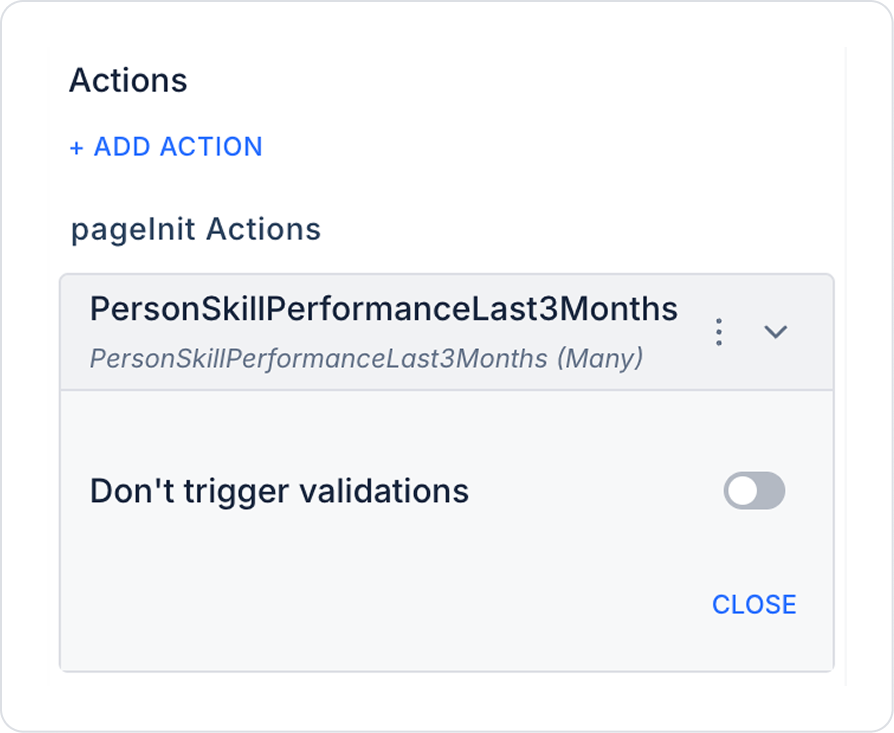
Task: Collapse the PersonSkillPerformanceLast3Months action chevron
Action: (x=776, y=332)
